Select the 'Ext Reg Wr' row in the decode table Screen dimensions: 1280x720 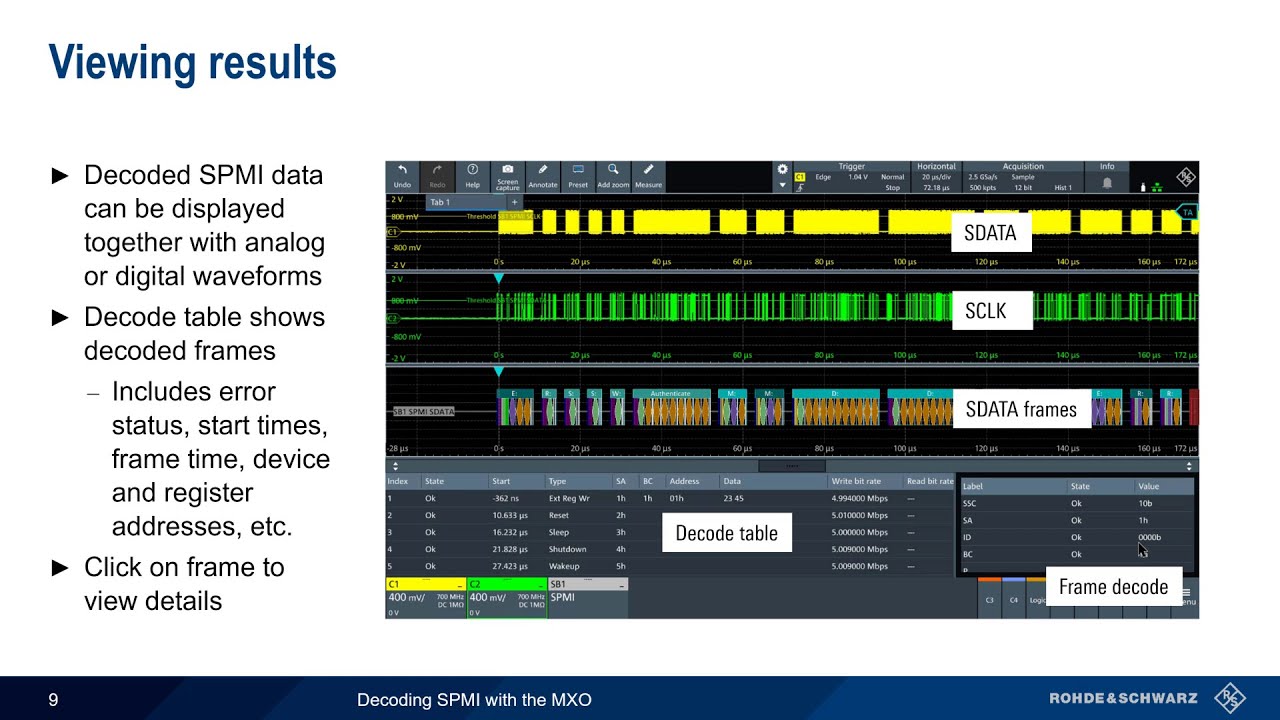(x=670, y=498)
